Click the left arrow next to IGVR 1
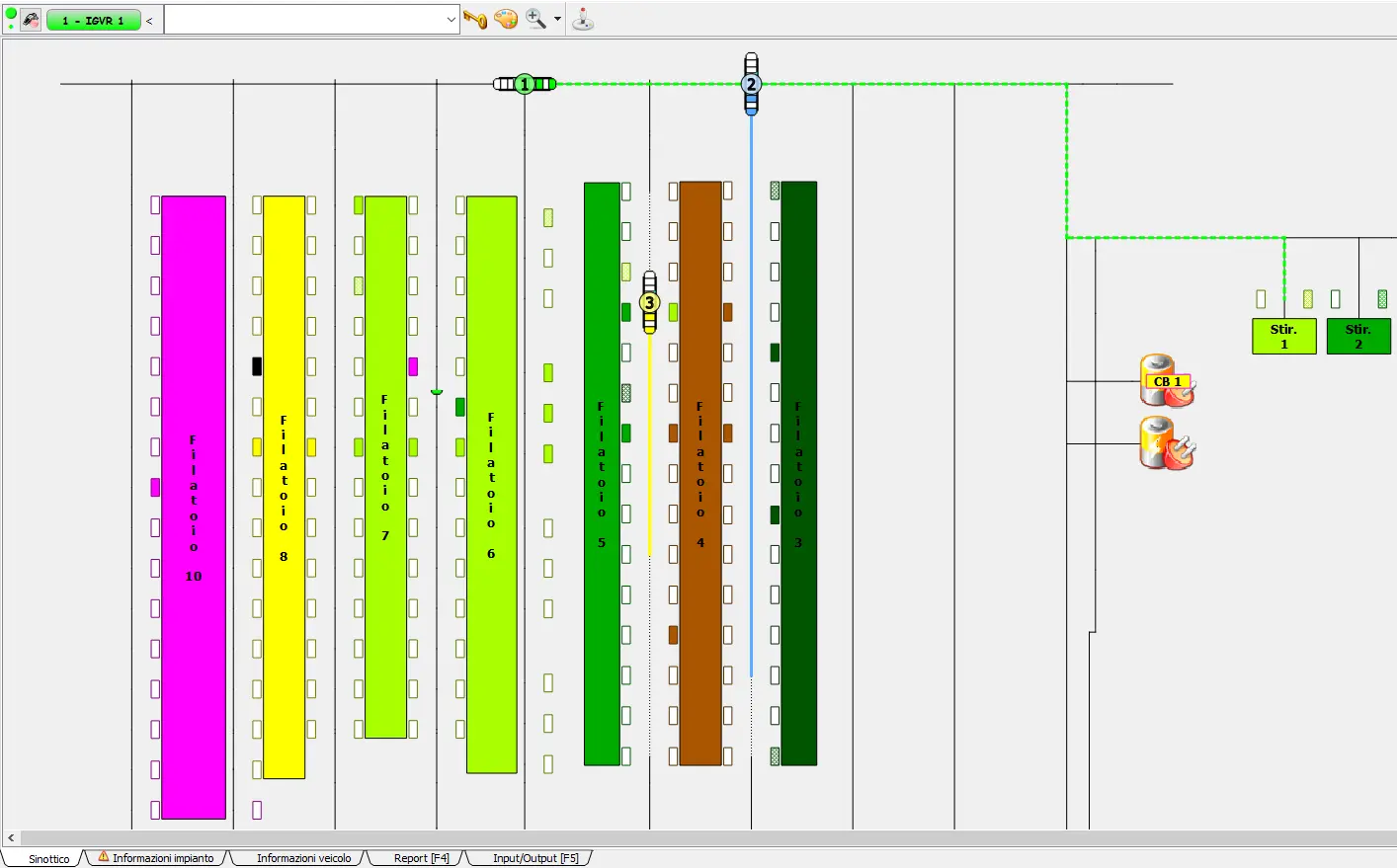The height and width of the screenshot is (868, 1397). (x=149, y=21)
